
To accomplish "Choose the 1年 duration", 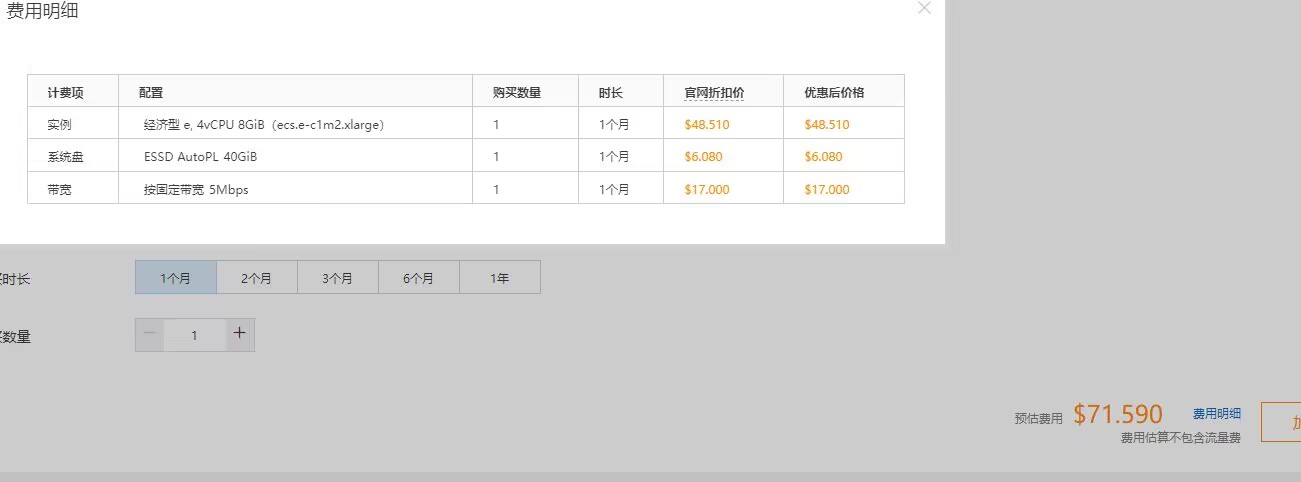I will (500, 278).
